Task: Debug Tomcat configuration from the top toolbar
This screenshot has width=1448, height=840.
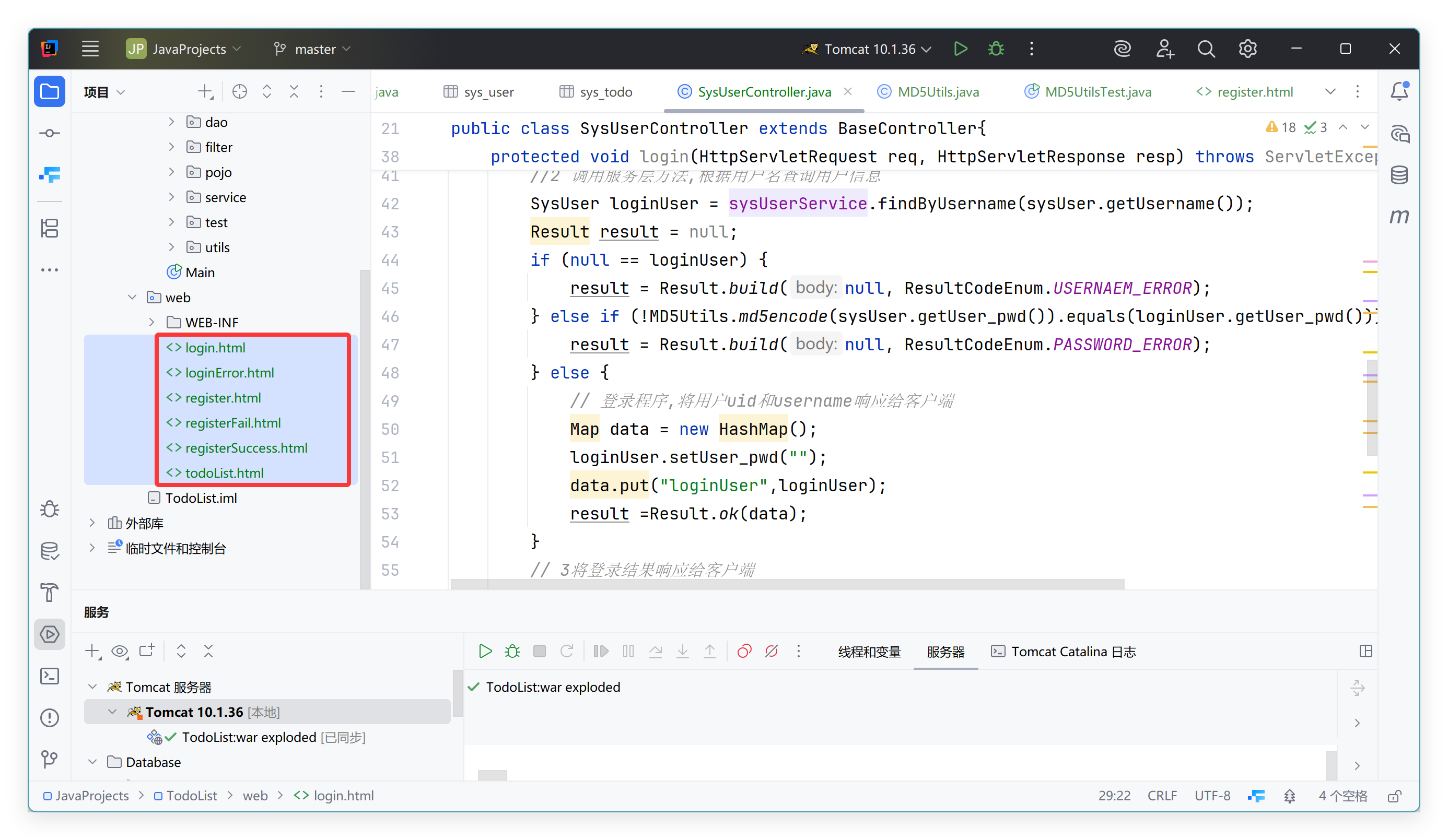Action: point(996,49)
